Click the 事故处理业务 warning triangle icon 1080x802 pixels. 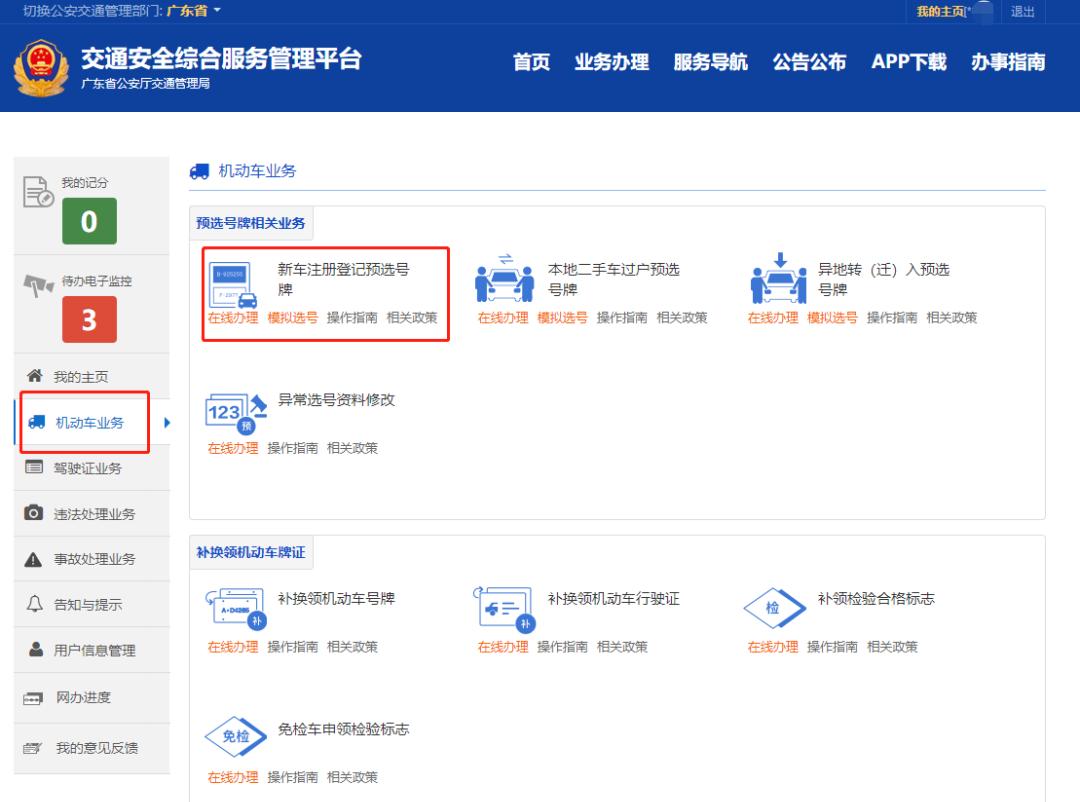tap(36, 558)
